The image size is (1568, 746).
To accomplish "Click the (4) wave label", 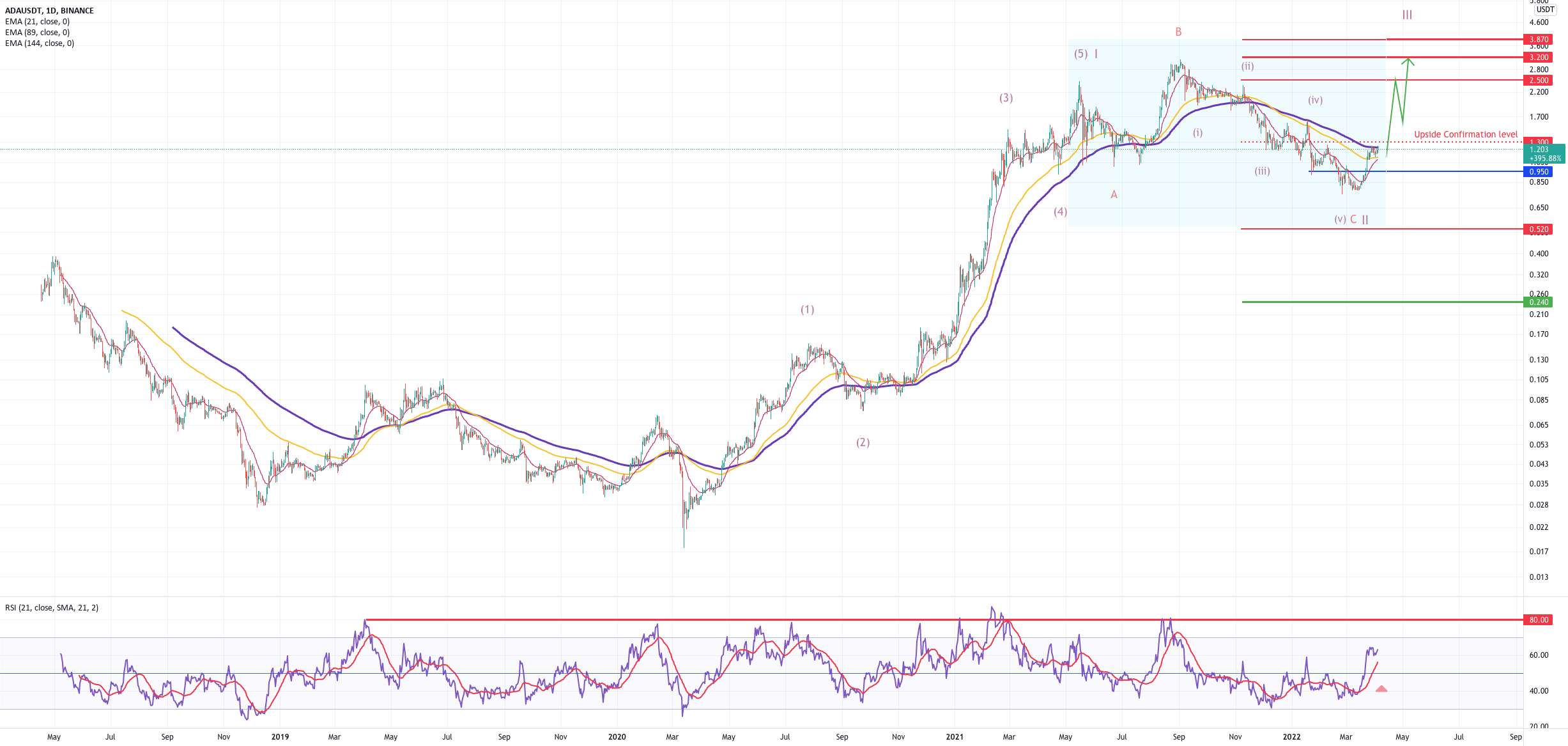I will pyautogui.click(x=1060, y=212).
